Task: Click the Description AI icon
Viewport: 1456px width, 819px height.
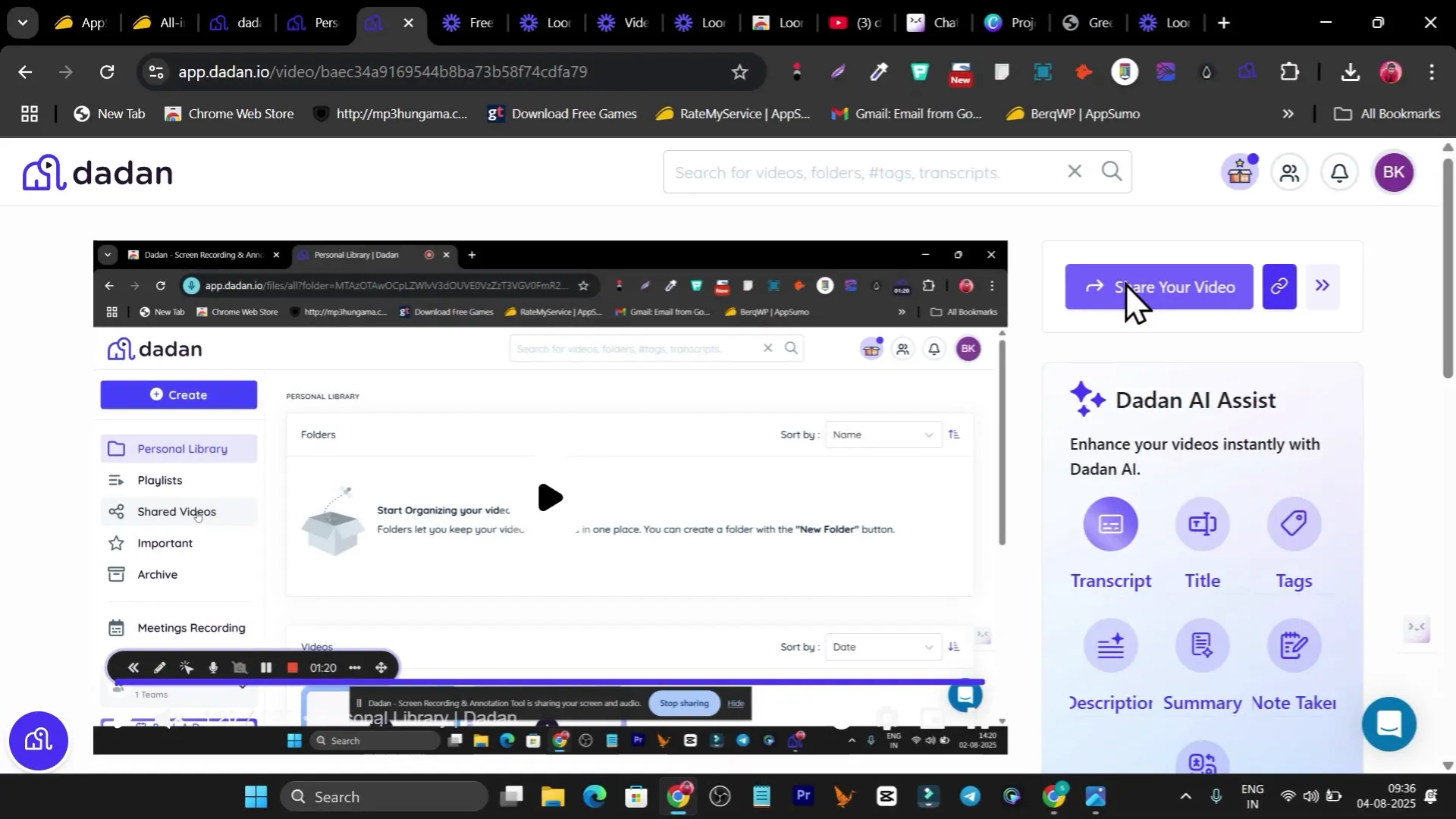Action: pyautogui.click(x=1110, y=646)
